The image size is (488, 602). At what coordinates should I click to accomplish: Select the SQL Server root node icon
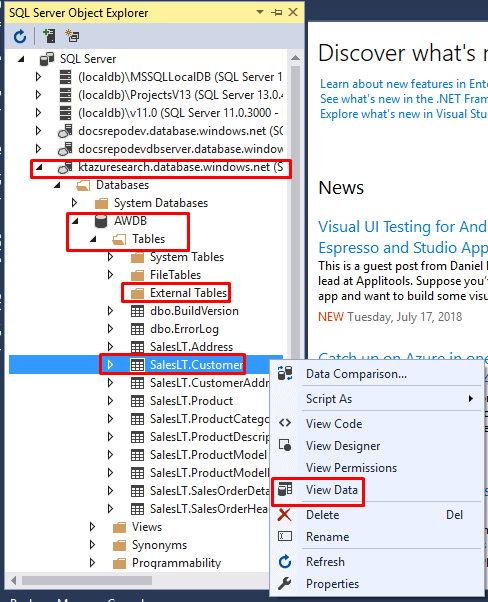(x=47, y=59)
